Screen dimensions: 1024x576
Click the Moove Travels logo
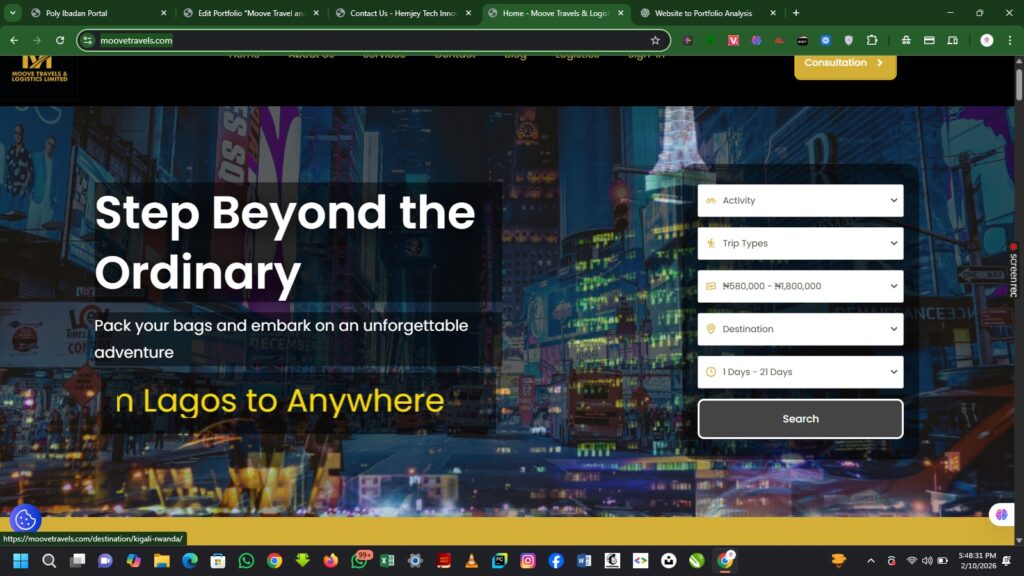click(x=40, y=67)
